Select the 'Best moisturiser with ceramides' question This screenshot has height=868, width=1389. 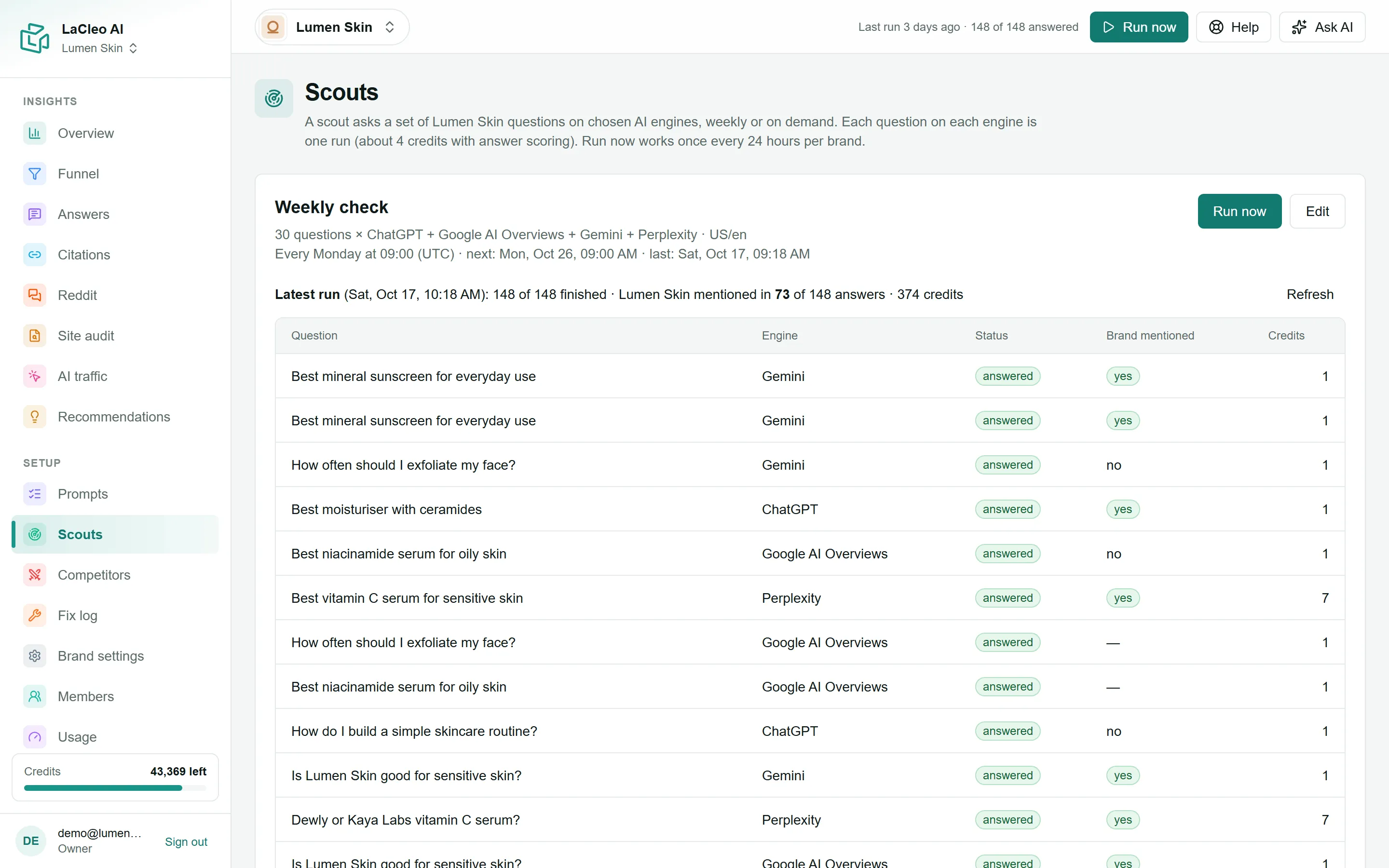pos(386,509)
